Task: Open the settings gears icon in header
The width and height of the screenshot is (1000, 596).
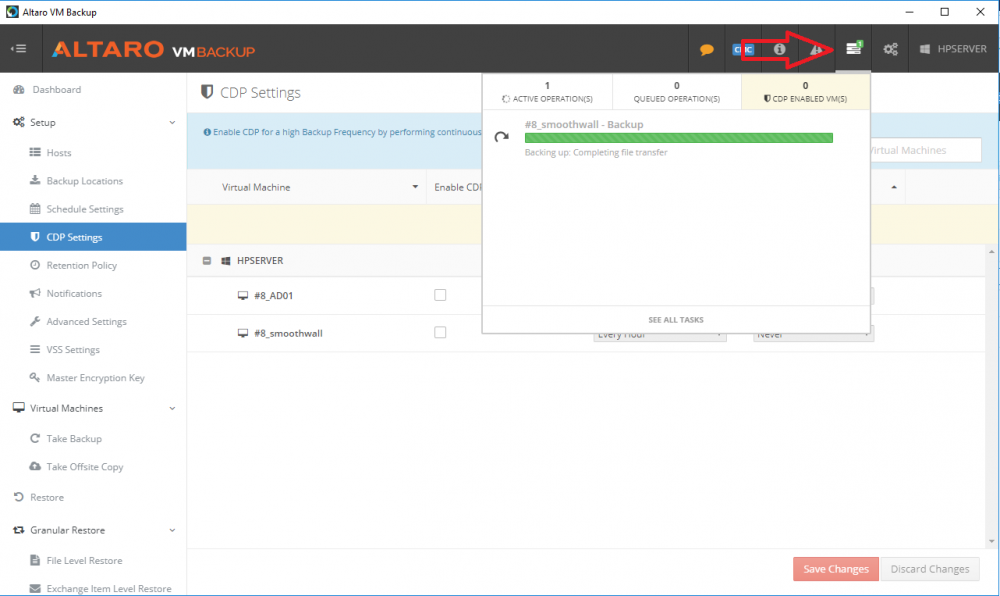Action: click(890, 49)
